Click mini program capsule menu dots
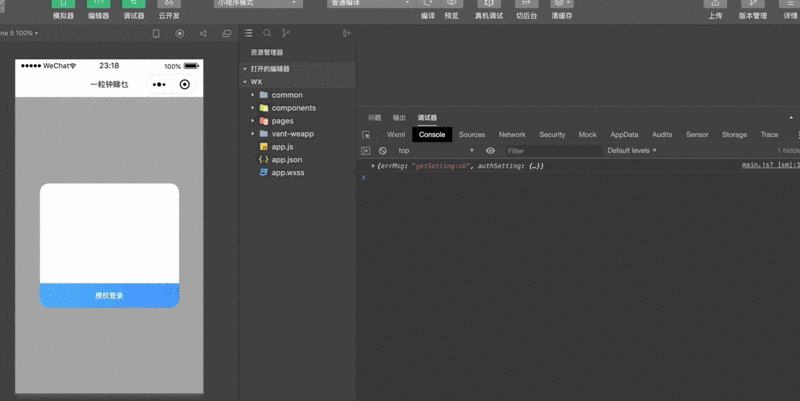This screenshot has width=800, height=401. point(158,85)
